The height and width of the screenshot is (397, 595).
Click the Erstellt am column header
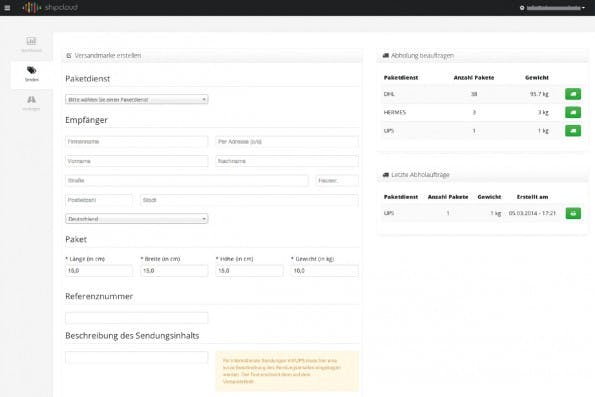tap(532, 197)
